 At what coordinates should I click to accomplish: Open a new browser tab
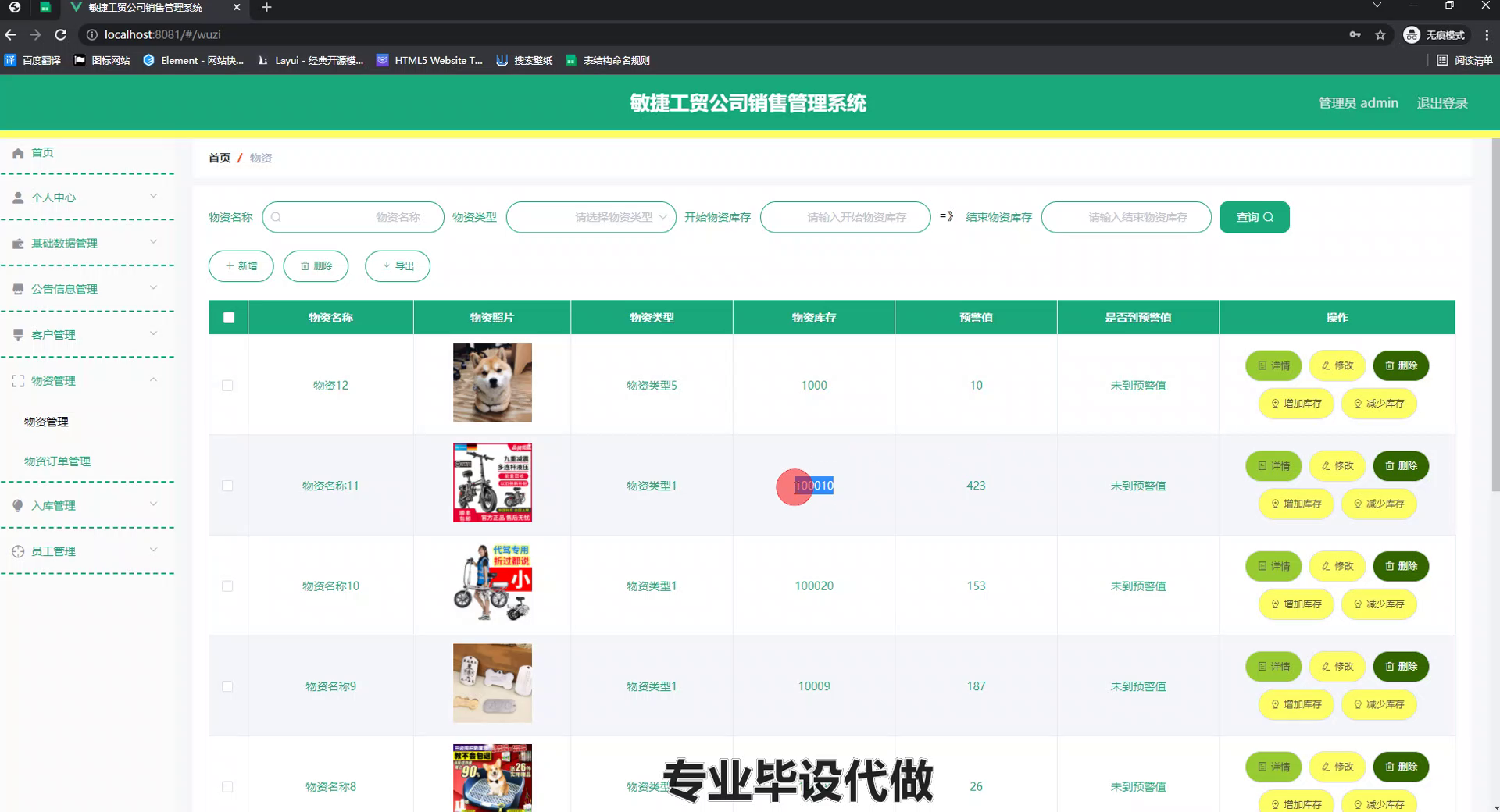click(266, 8)
